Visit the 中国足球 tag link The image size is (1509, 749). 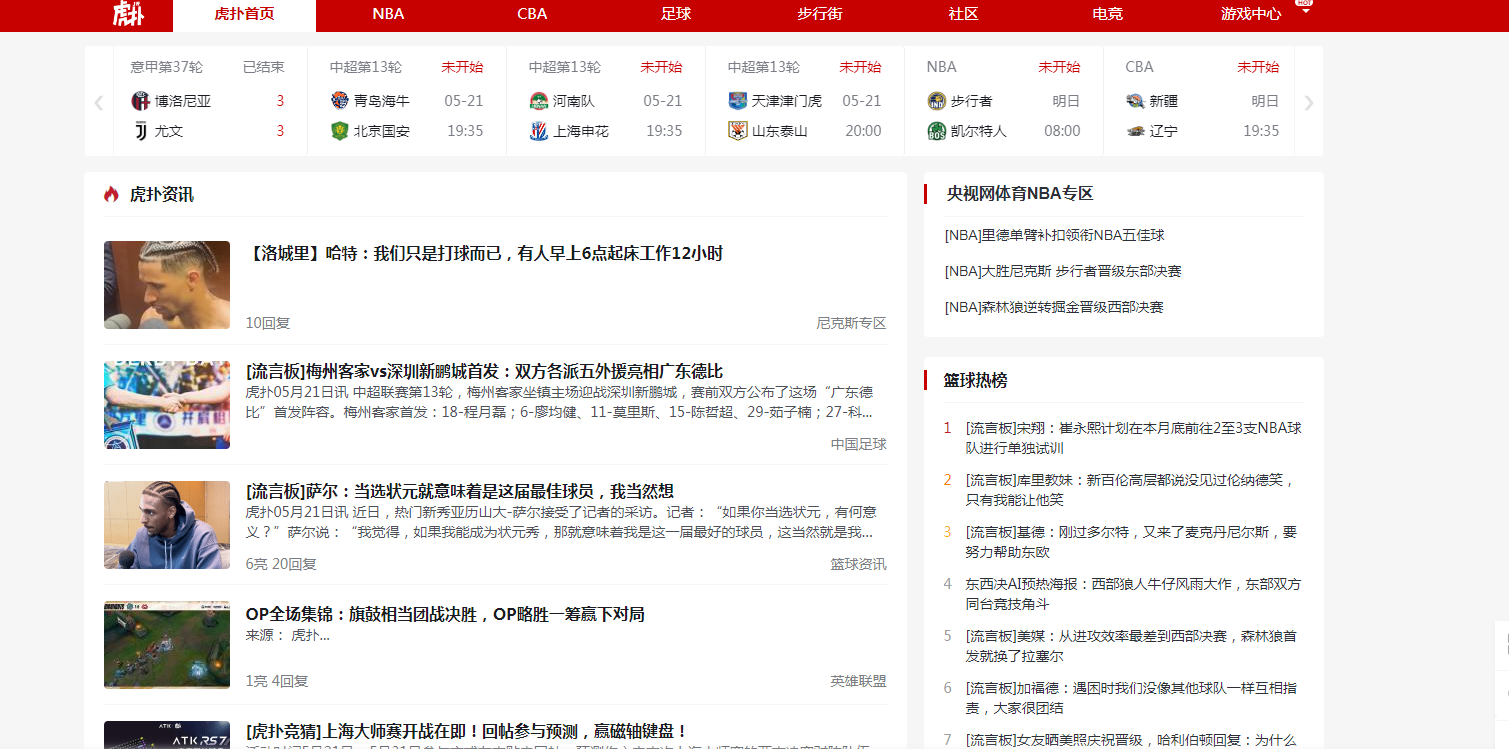coord(858,444)
